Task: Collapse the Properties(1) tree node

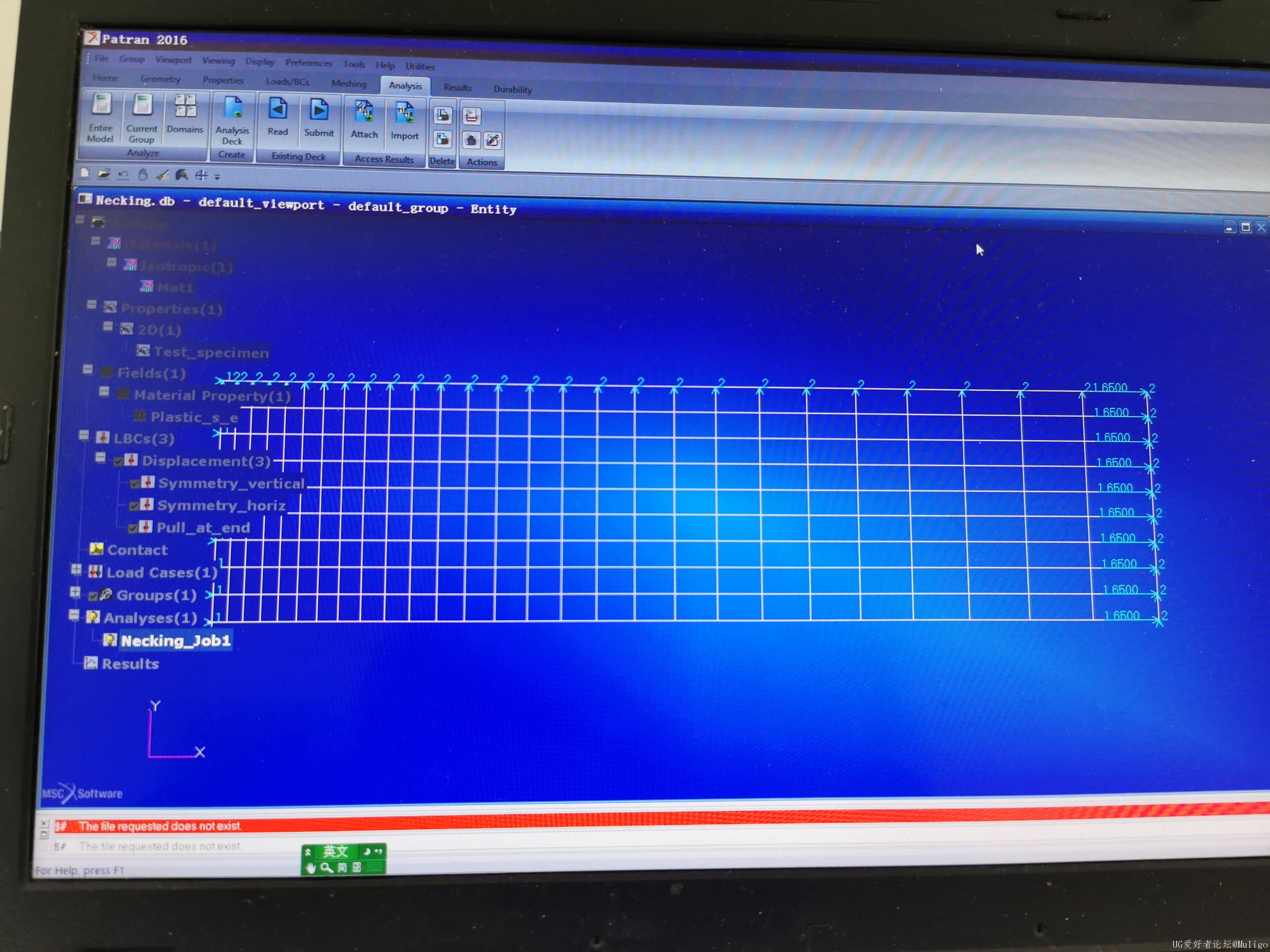Action: pyautogui.click(x=92, y=304)
